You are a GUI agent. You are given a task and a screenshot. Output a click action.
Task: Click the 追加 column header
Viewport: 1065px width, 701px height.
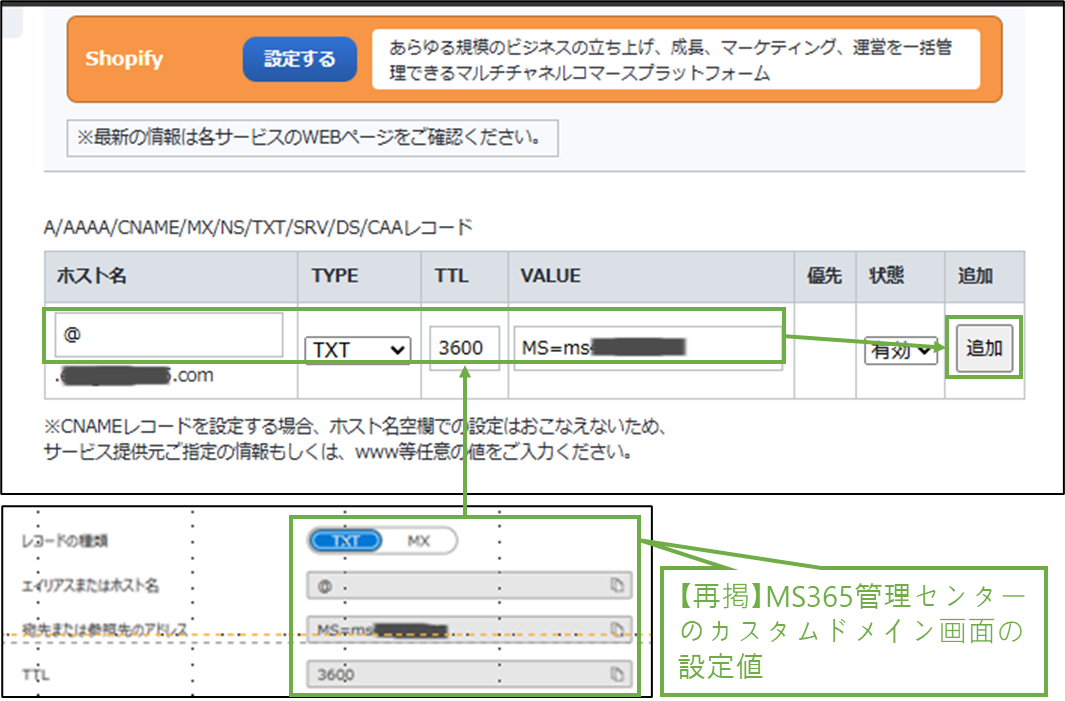click(975, 275)
